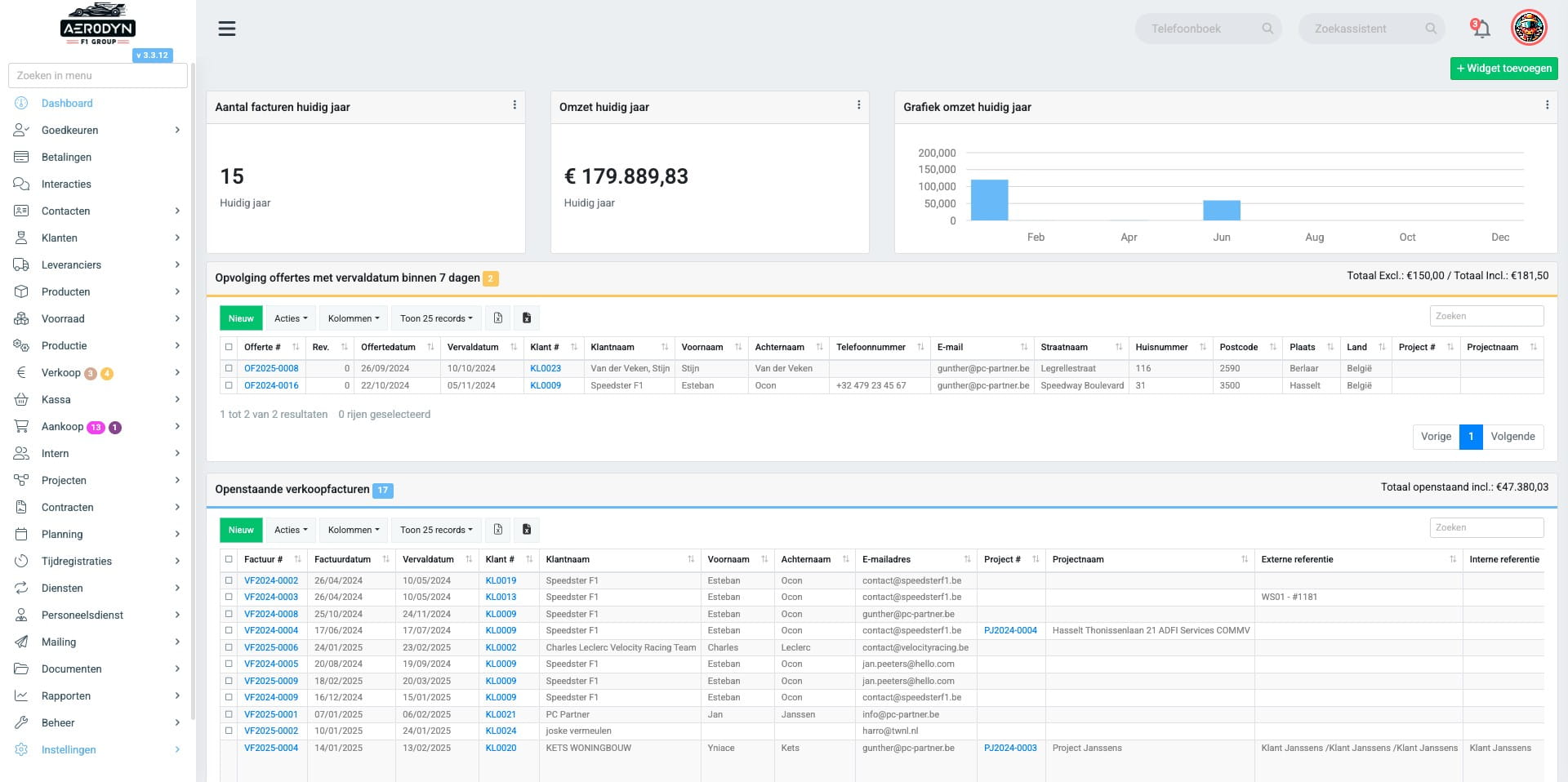
Task: Click the Mailing paper plane icon
Action: coord(21,642)
